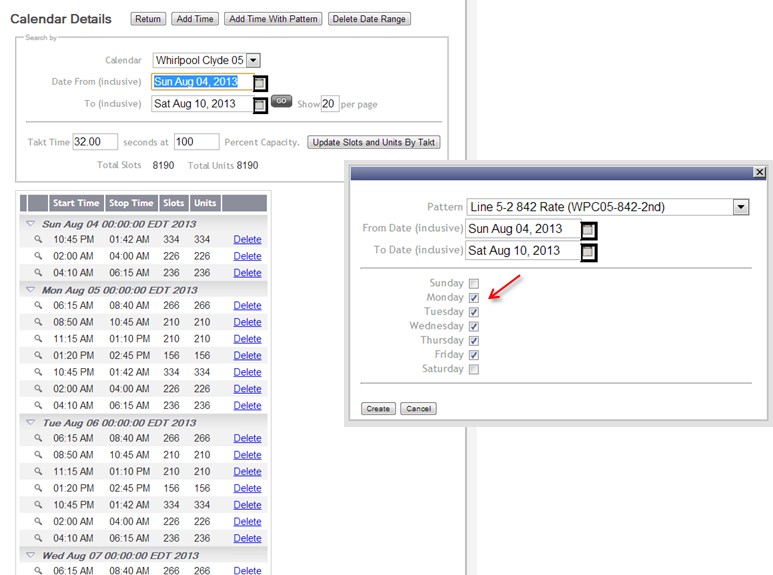Check the Sunday checkbox
773x575 pixels.
coord(474,284)
